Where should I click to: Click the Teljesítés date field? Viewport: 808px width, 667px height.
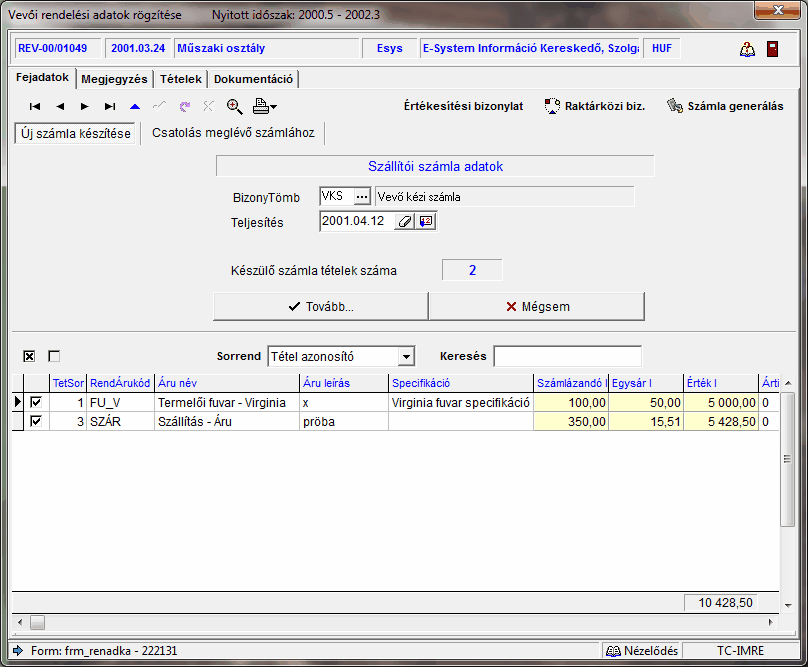click(357, 221)
